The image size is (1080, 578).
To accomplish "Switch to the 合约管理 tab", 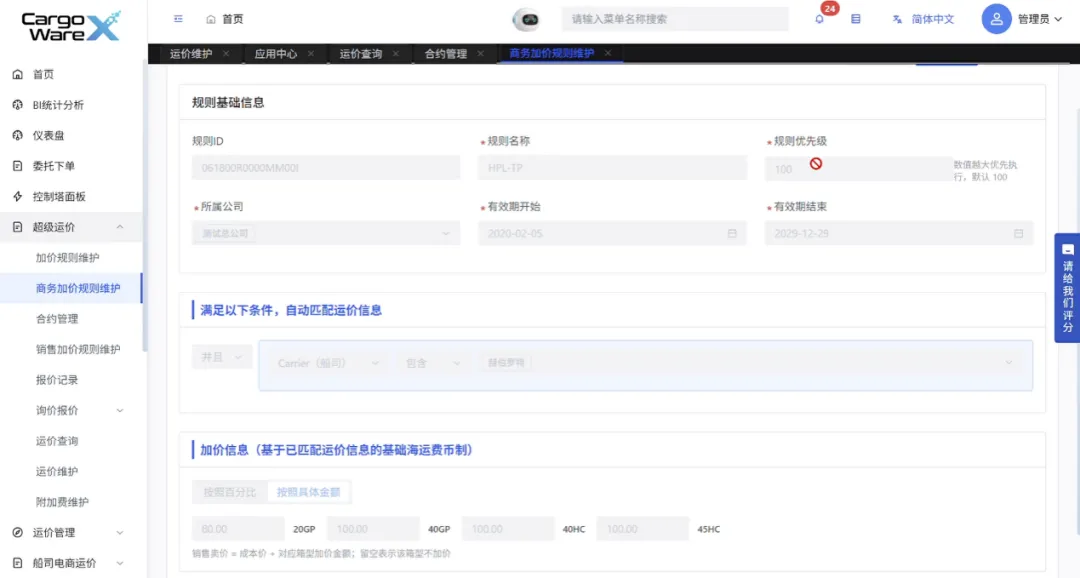I will pos(446,53).
